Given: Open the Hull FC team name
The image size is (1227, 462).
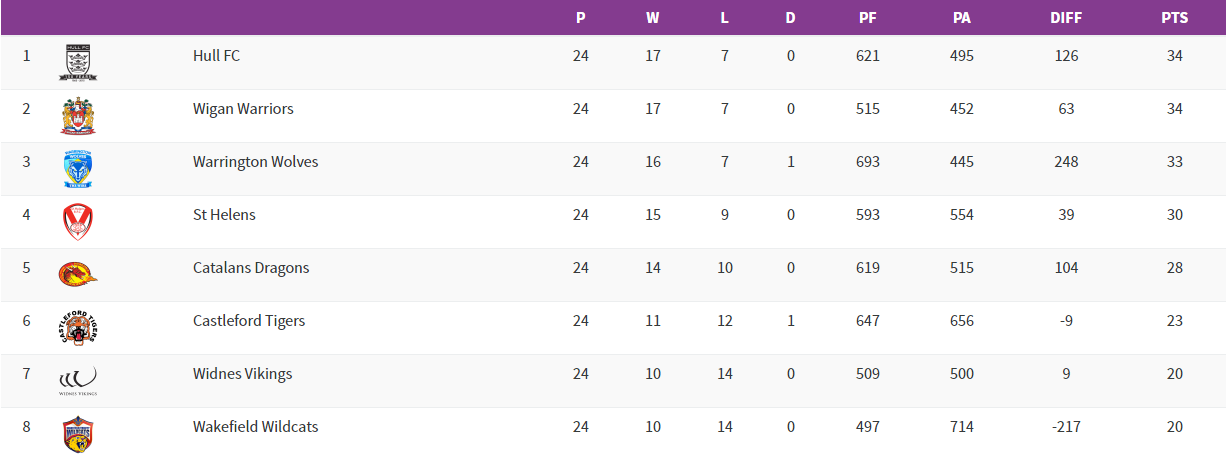Looking at the screenshot, I should [x=216, y=56].
